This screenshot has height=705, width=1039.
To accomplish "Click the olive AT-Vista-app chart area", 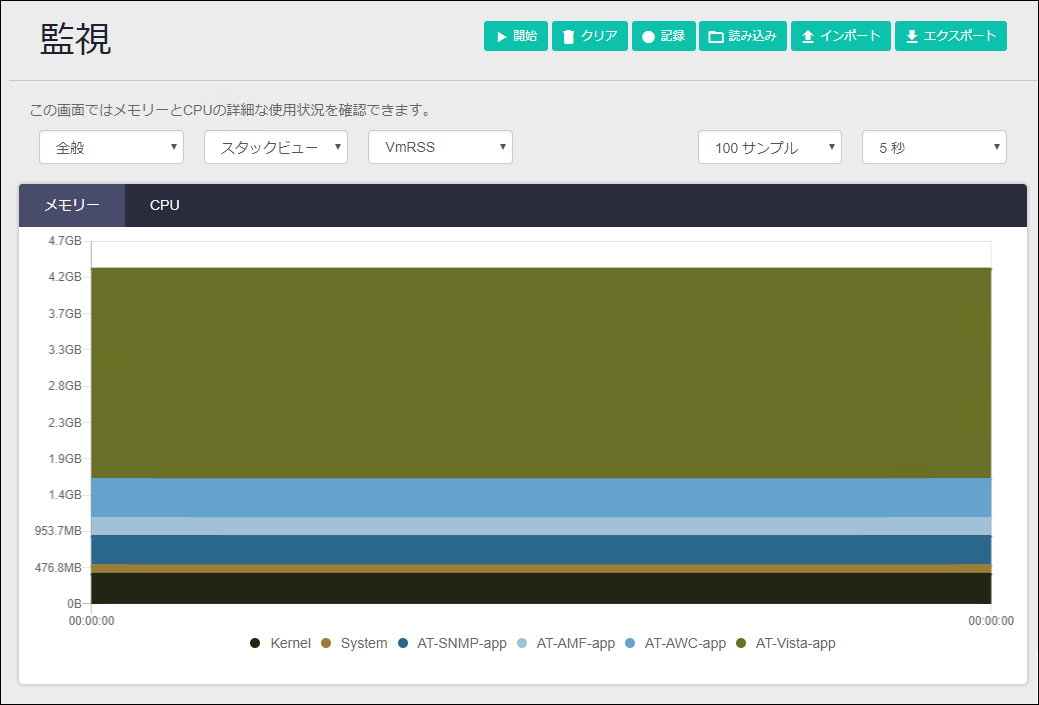I will (541, 373).
